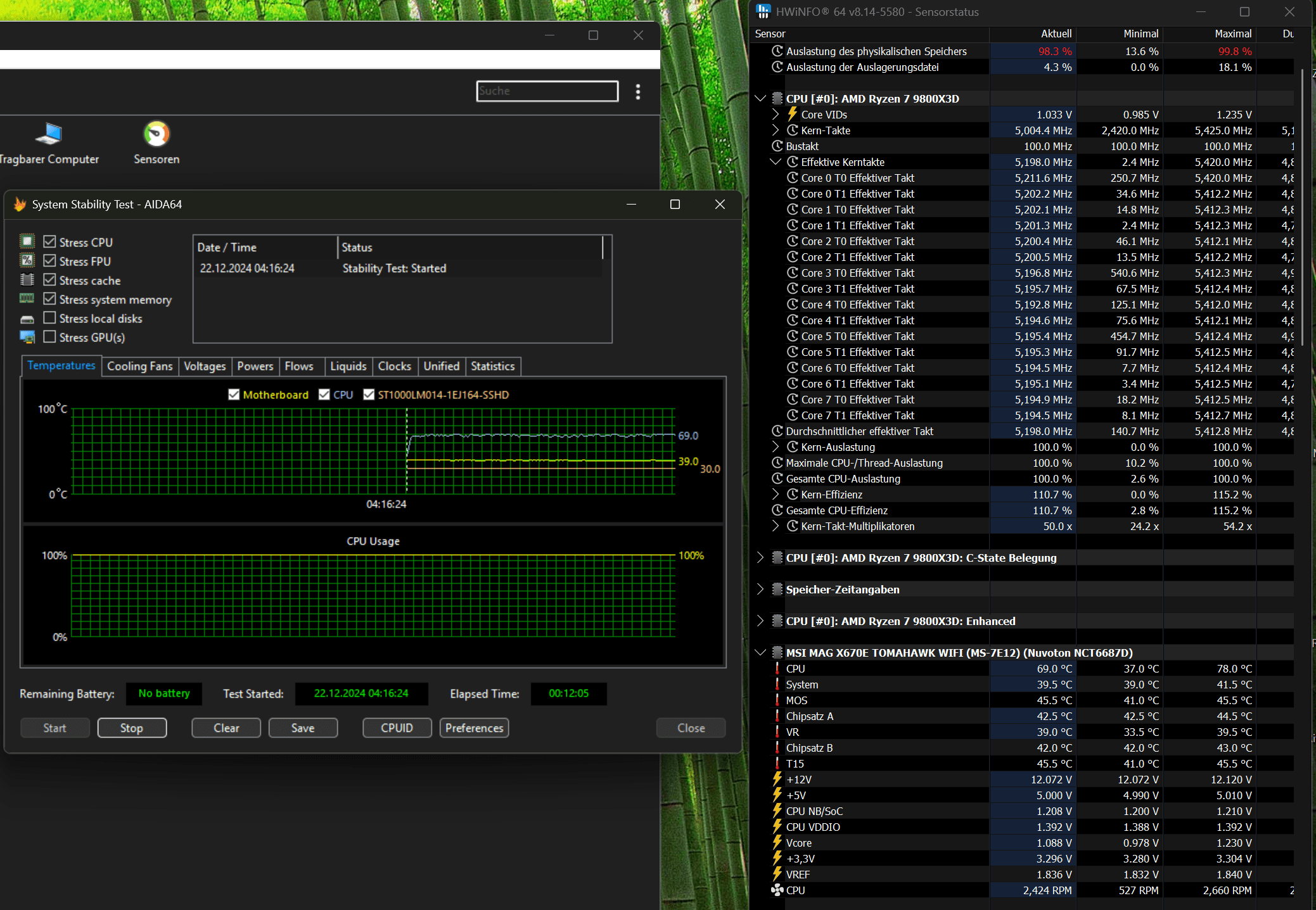The image size is (1316, 910).
Task: Enable the Stress GPU(s) checkbox
Action: 49,337
